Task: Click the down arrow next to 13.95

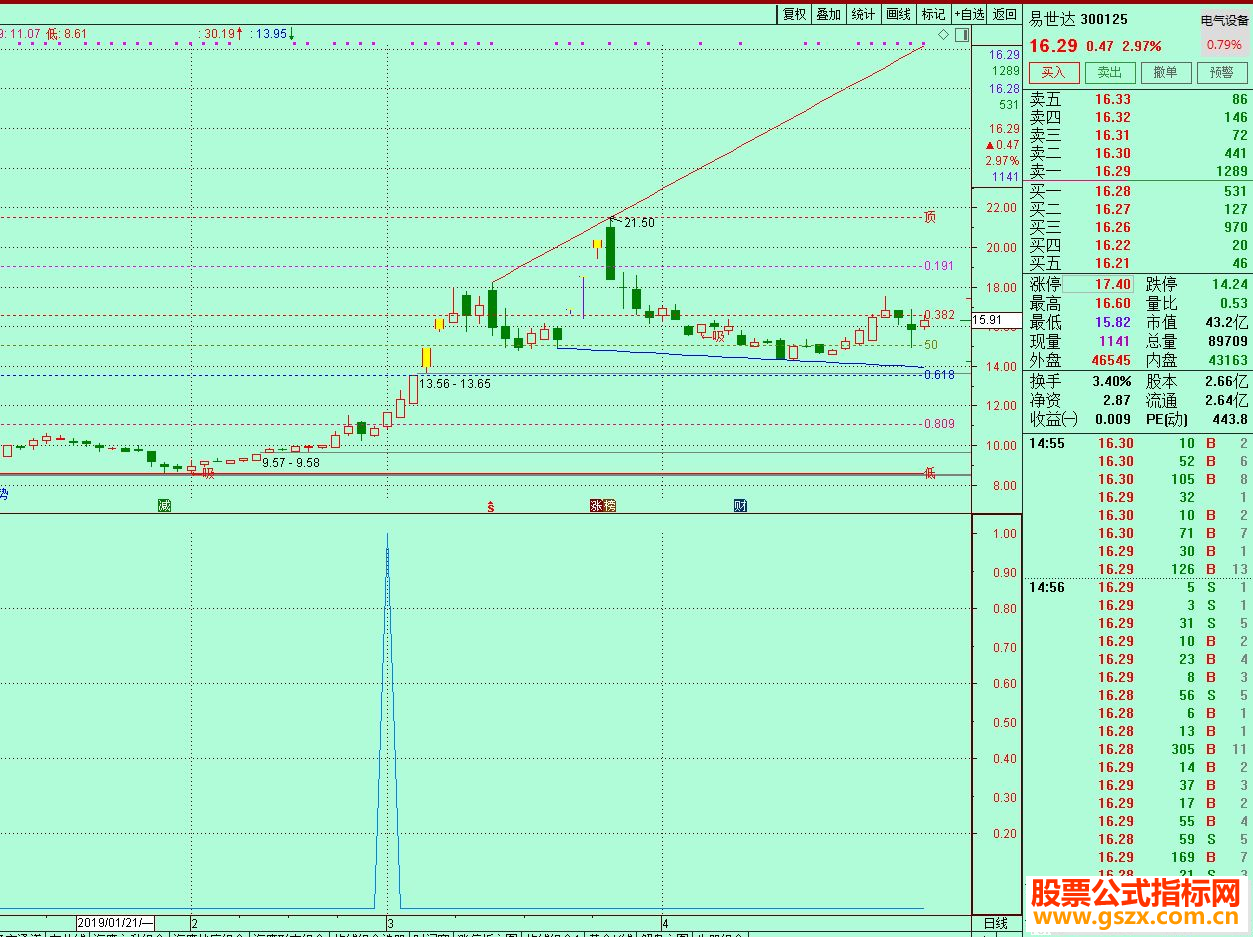Action: click(x=292, y=34)
